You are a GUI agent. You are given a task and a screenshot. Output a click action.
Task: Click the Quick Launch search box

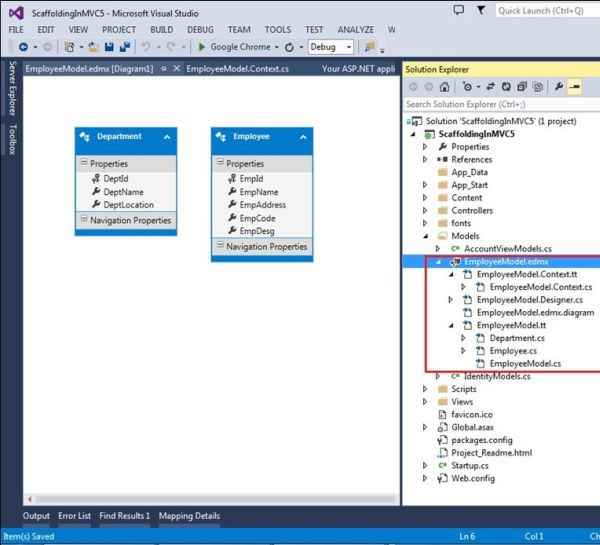click(x=547, y=11)
